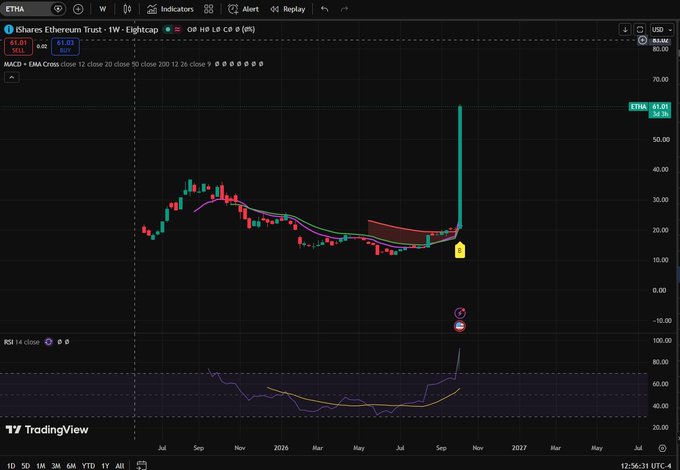Click the down arrow icon near USD

click(x=625, y=29)
